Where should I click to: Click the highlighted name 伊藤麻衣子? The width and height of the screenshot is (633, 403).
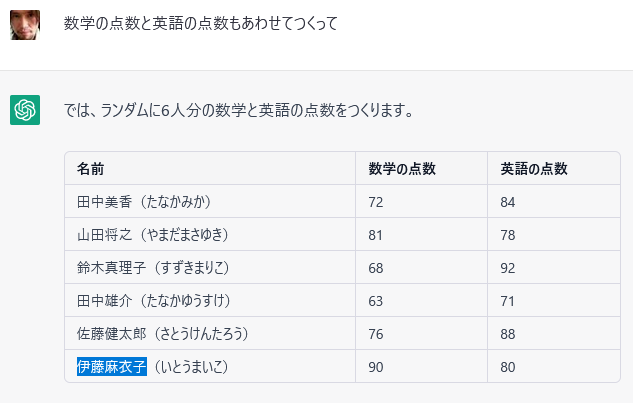[112, 367]
